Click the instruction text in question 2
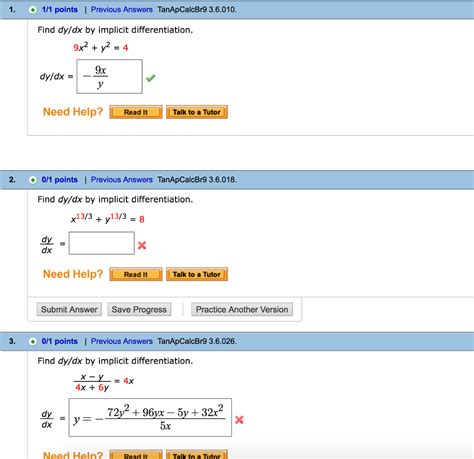474x459 pixels. (115, 200)
